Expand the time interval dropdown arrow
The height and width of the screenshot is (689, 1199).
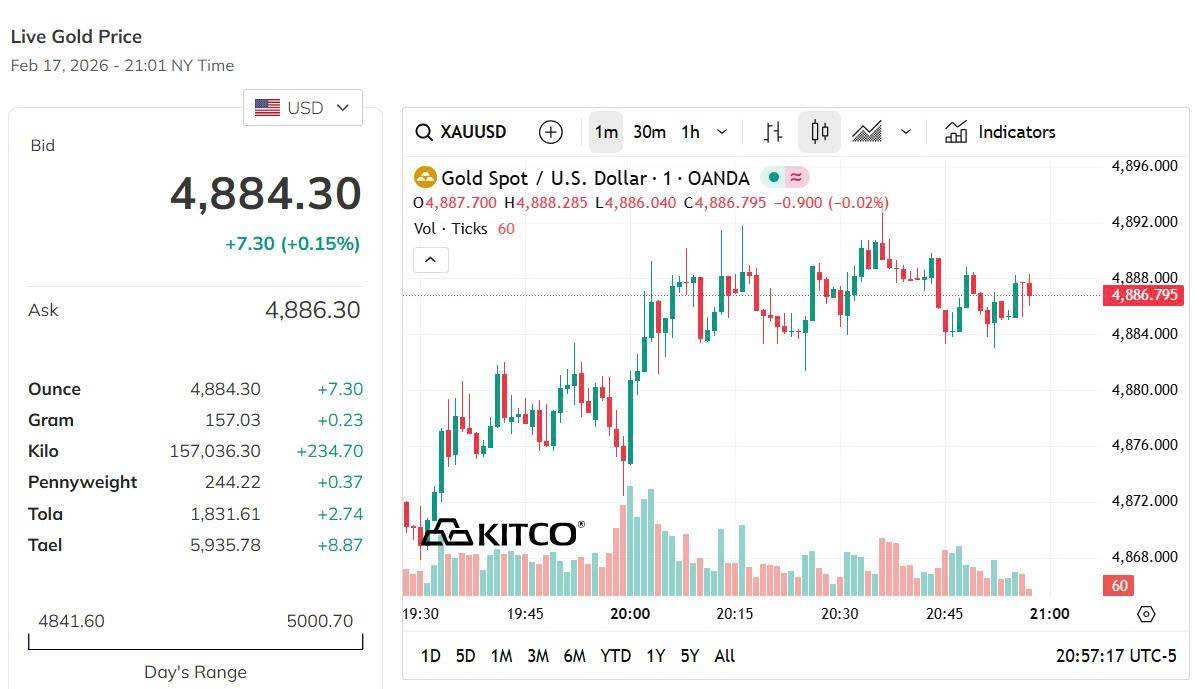click(x=722, y=132)
